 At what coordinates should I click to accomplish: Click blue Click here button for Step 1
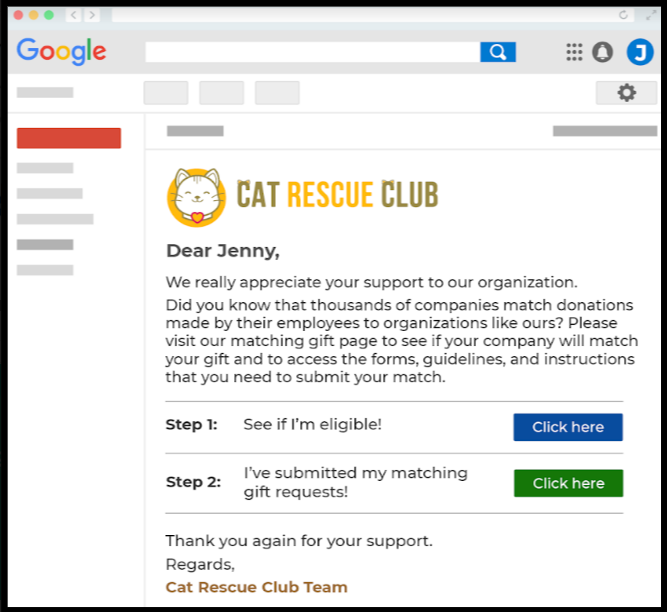(x=568, y=427)
